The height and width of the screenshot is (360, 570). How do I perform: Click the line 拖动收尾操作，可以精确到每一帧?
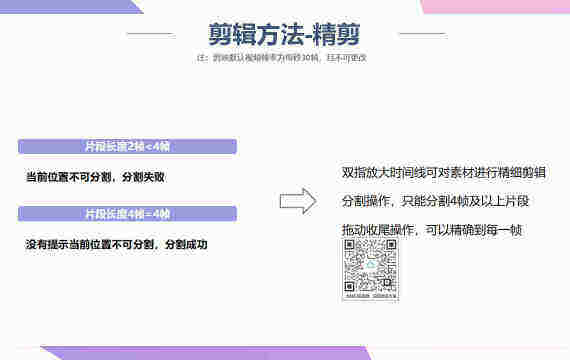click(x=432, y=230)
